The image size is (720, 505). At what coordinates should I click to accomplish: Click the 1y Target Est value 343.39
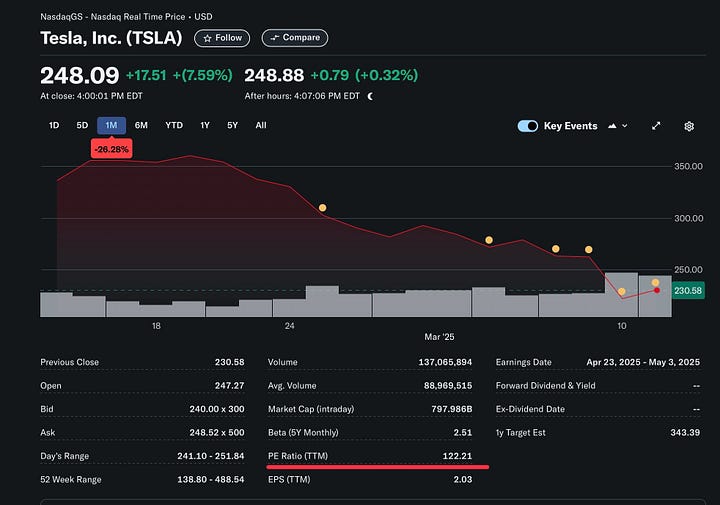click(x=685, y=432)
